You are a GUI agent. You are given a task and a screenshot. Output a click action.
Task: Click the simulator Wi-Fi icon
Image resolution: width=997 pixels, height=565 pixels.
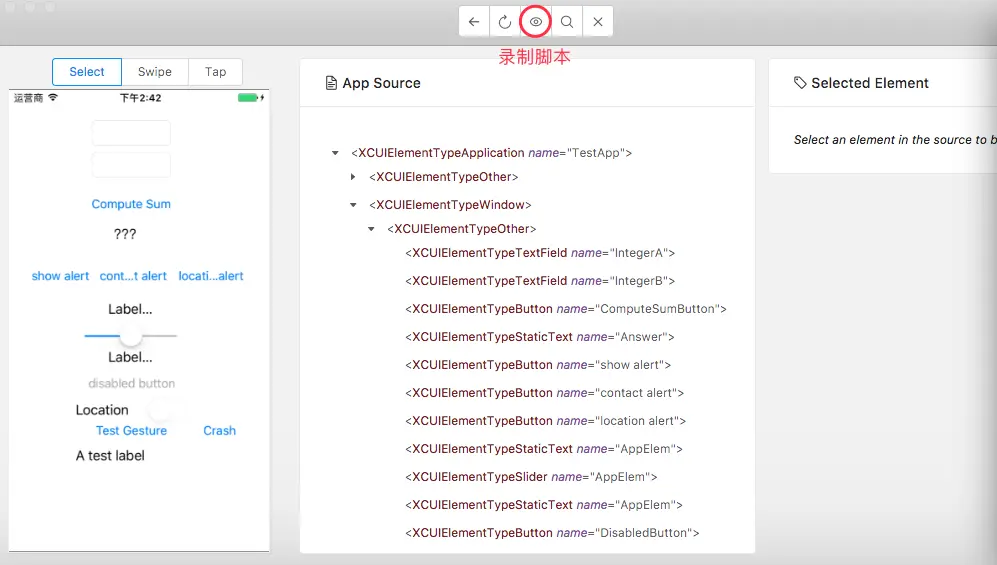coord(53,97)
